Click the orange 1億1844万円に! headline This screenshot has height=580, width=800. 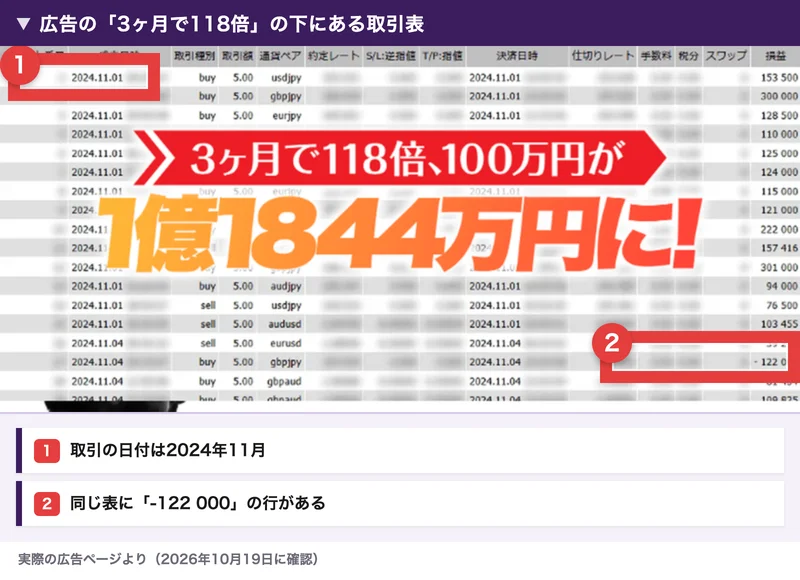399,234
